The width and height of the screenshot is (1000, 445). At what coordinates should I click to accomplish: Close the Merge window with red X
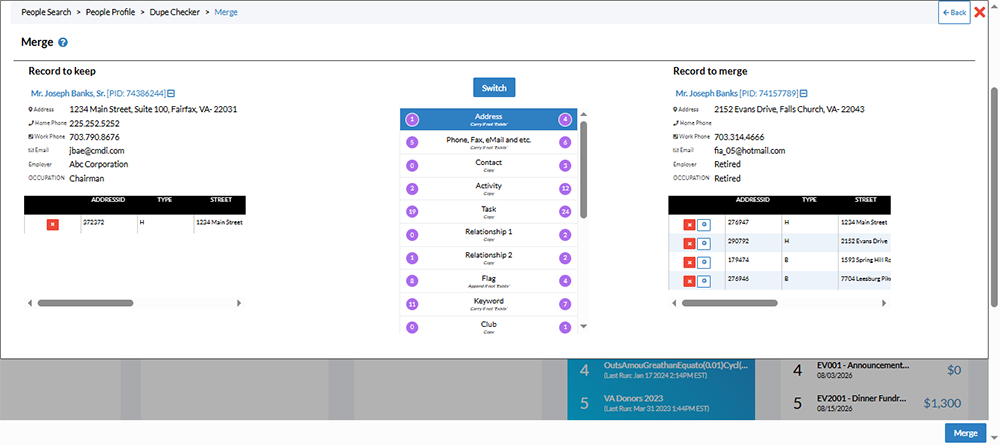point(980,12)
